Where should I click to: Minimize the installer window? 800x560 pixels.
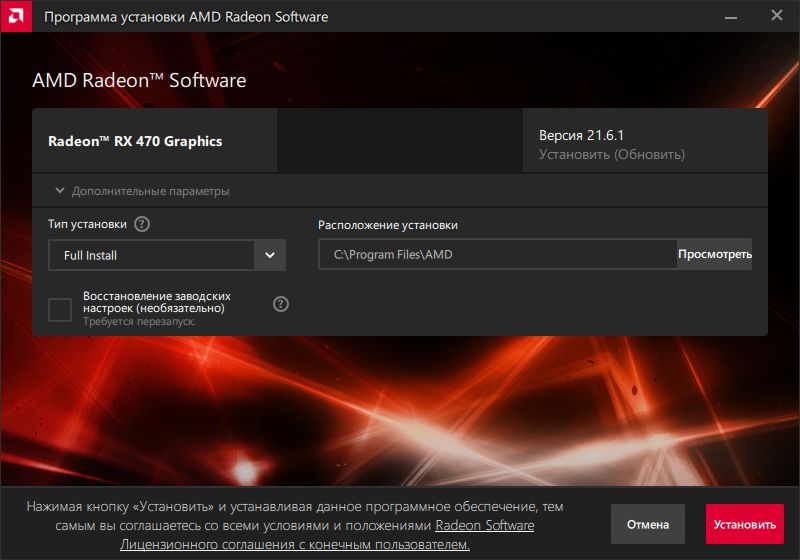click(731, 16)
